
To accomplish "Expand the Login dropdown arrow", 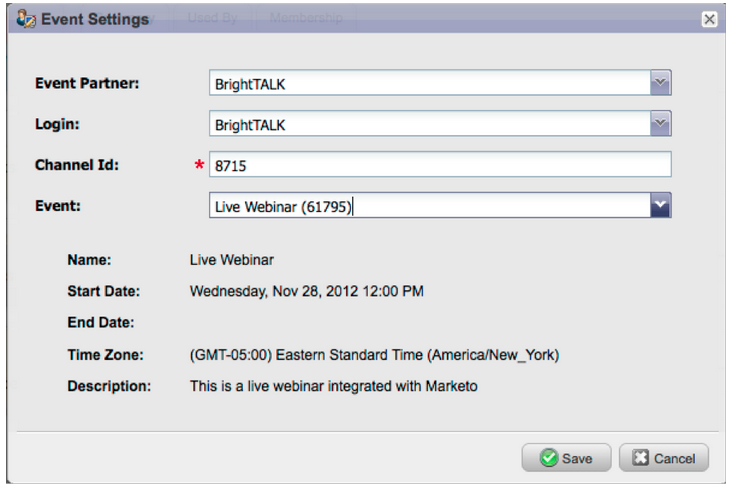I will 660,123.
